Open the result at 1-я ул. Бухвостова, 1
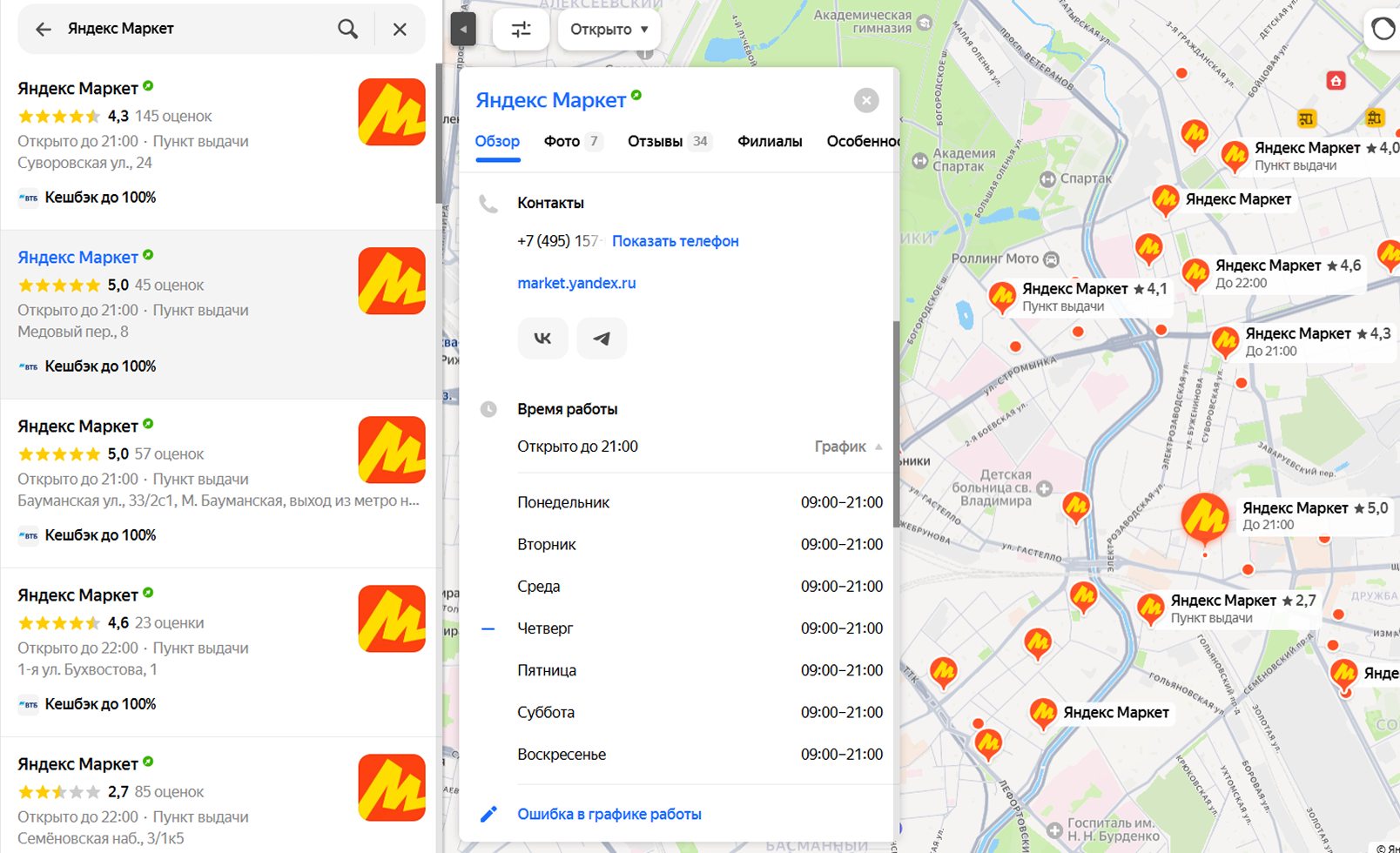 pos(218,652)
